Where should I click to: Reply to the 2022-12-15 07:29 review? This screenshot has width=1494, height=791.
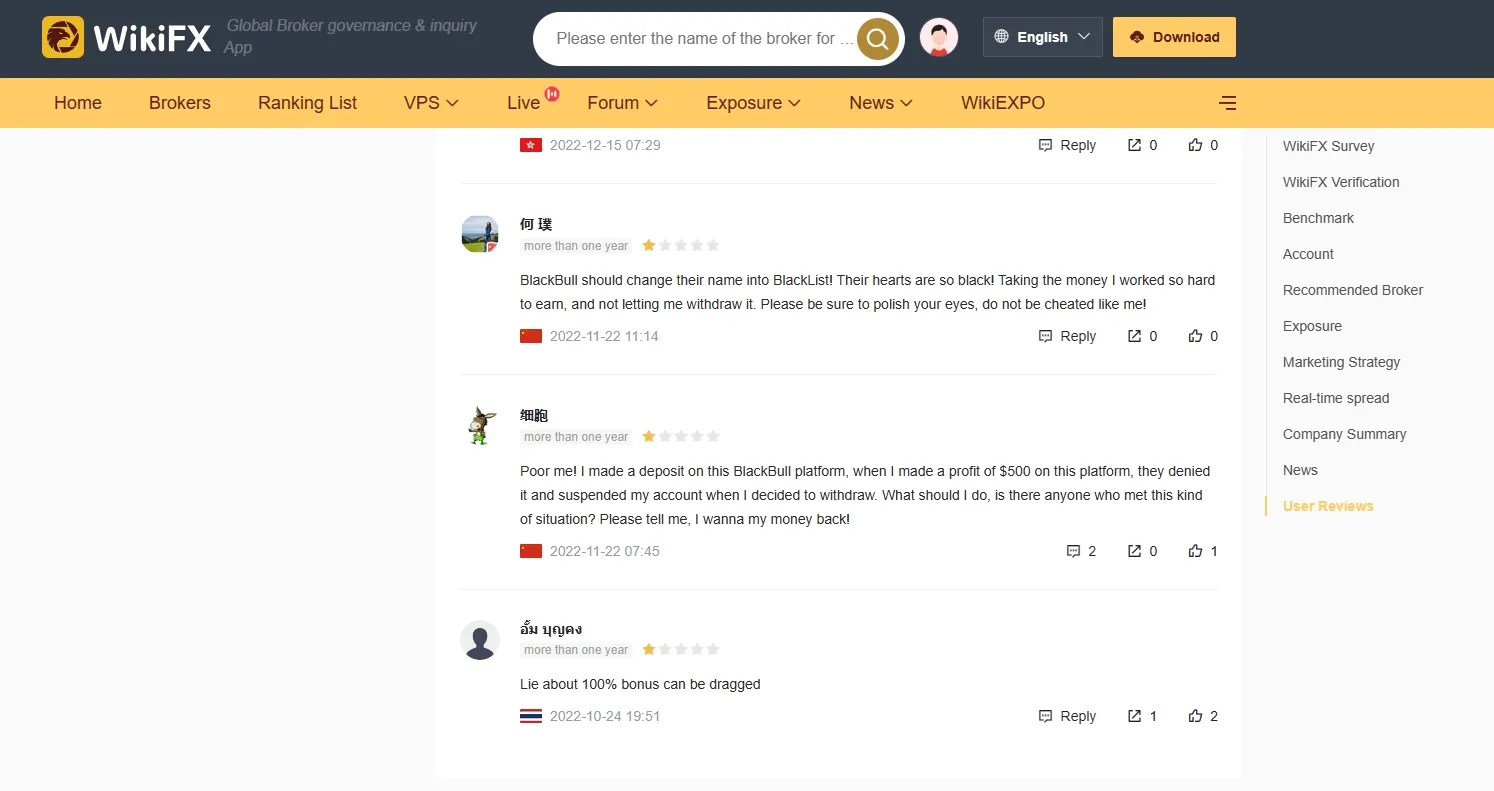point(1068,145)
